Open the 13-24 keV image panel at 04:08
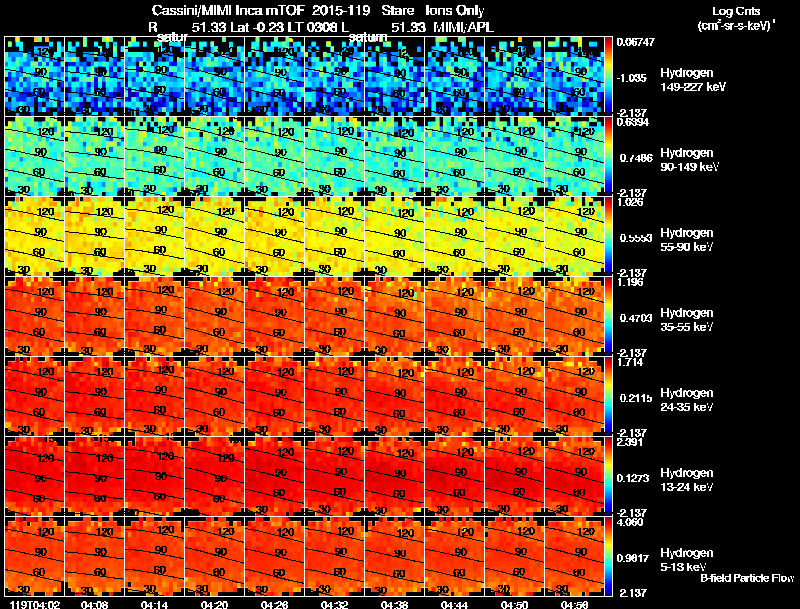 [x=94, y=476]
